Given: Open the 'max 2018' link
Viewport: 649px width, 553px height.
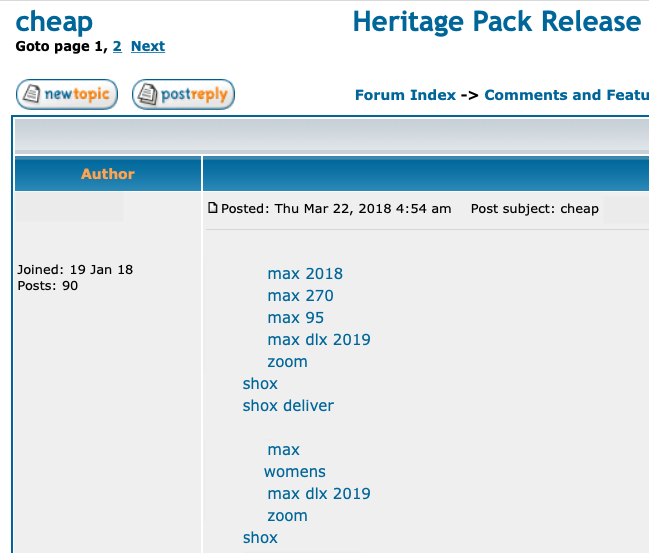Looking at the screenshot, I should tap(305, 273).
